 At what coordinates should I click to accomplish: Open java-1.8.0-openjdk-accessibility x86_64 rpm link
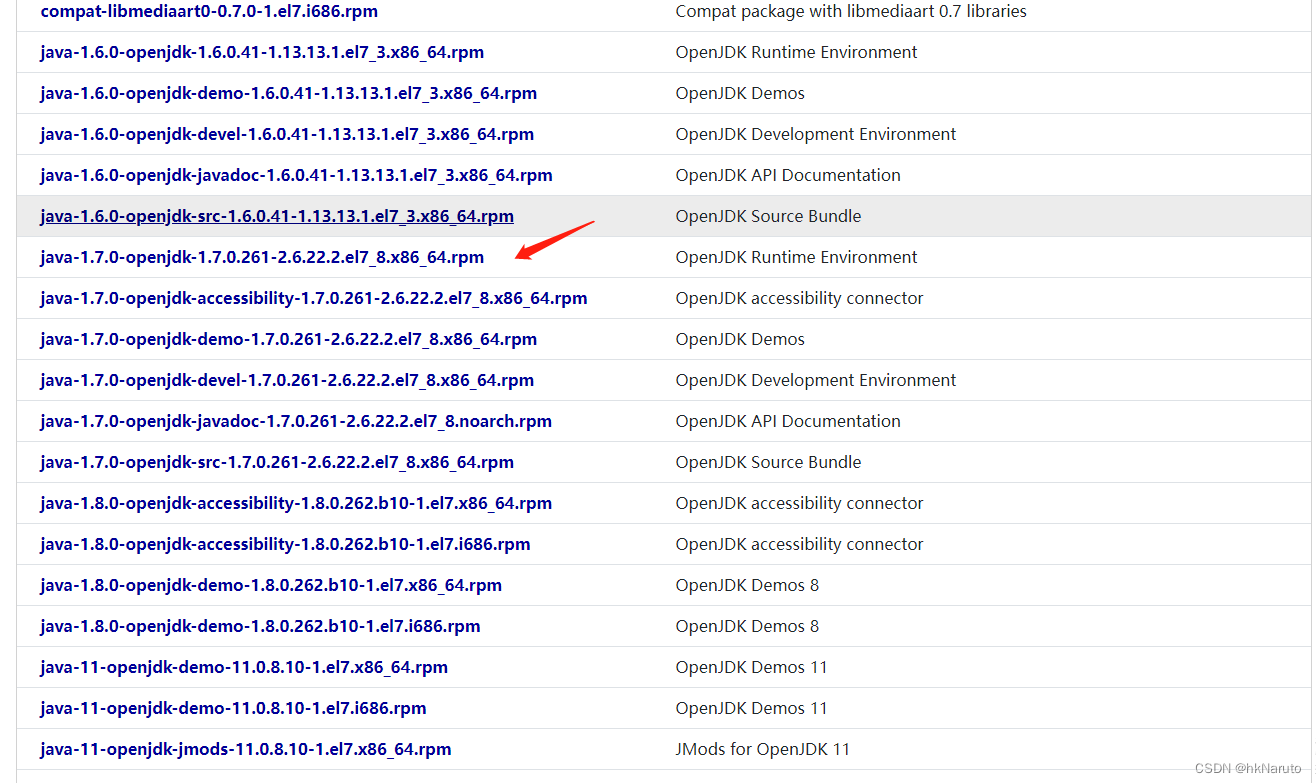(296, 503)
